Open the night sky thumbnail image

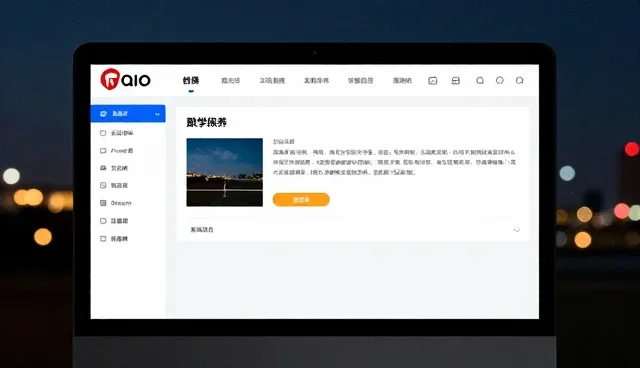coord(224,172)
